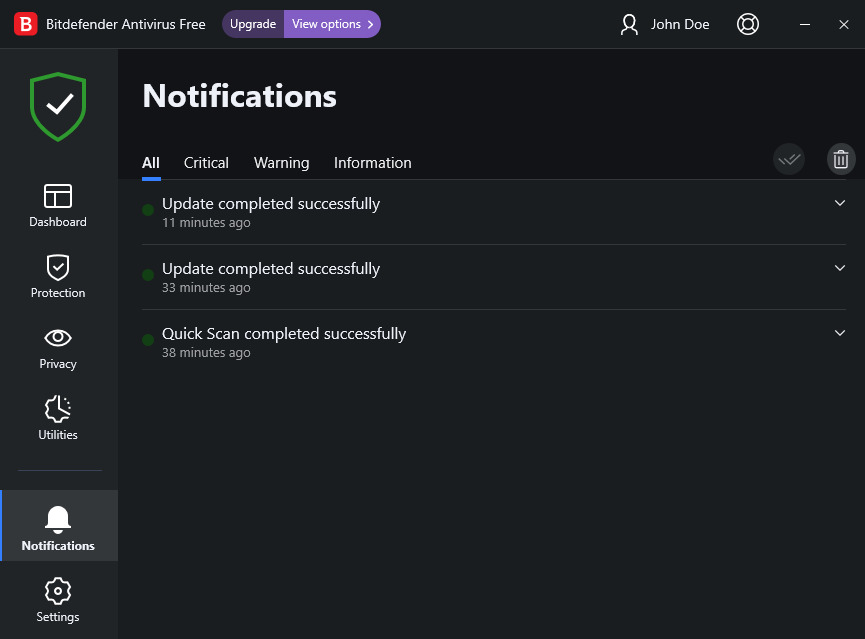Click the View options button
Image resolution: width=865 pixels, height=639 pixels.
332,24
